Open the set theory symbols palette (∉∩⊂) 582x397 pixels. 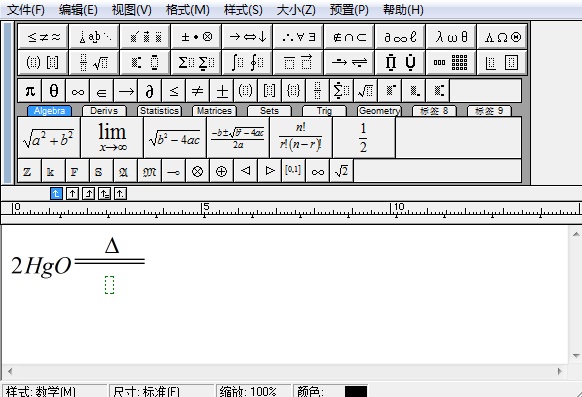coord(349,37)
